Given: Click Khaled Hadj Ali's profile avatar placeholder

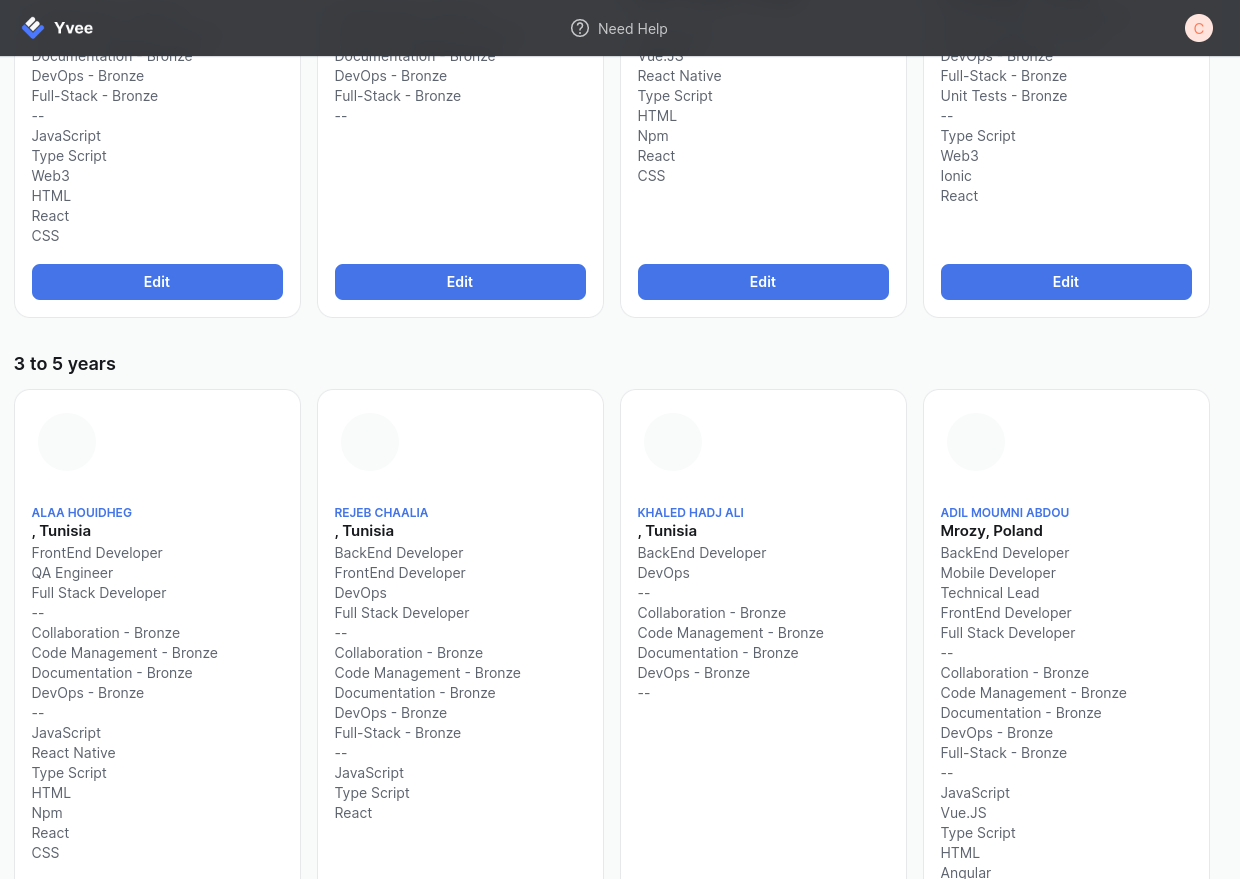Looking at the screenshot, I should click(673, 442).
